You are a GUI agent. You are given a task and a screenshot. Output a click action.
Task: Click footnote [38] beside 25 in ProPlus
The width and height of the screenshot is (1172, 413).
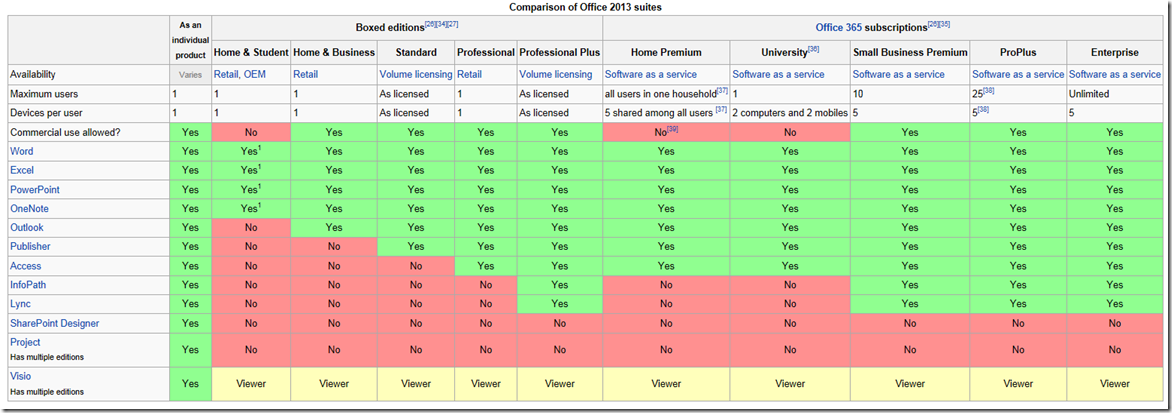[x=990, y=91]
